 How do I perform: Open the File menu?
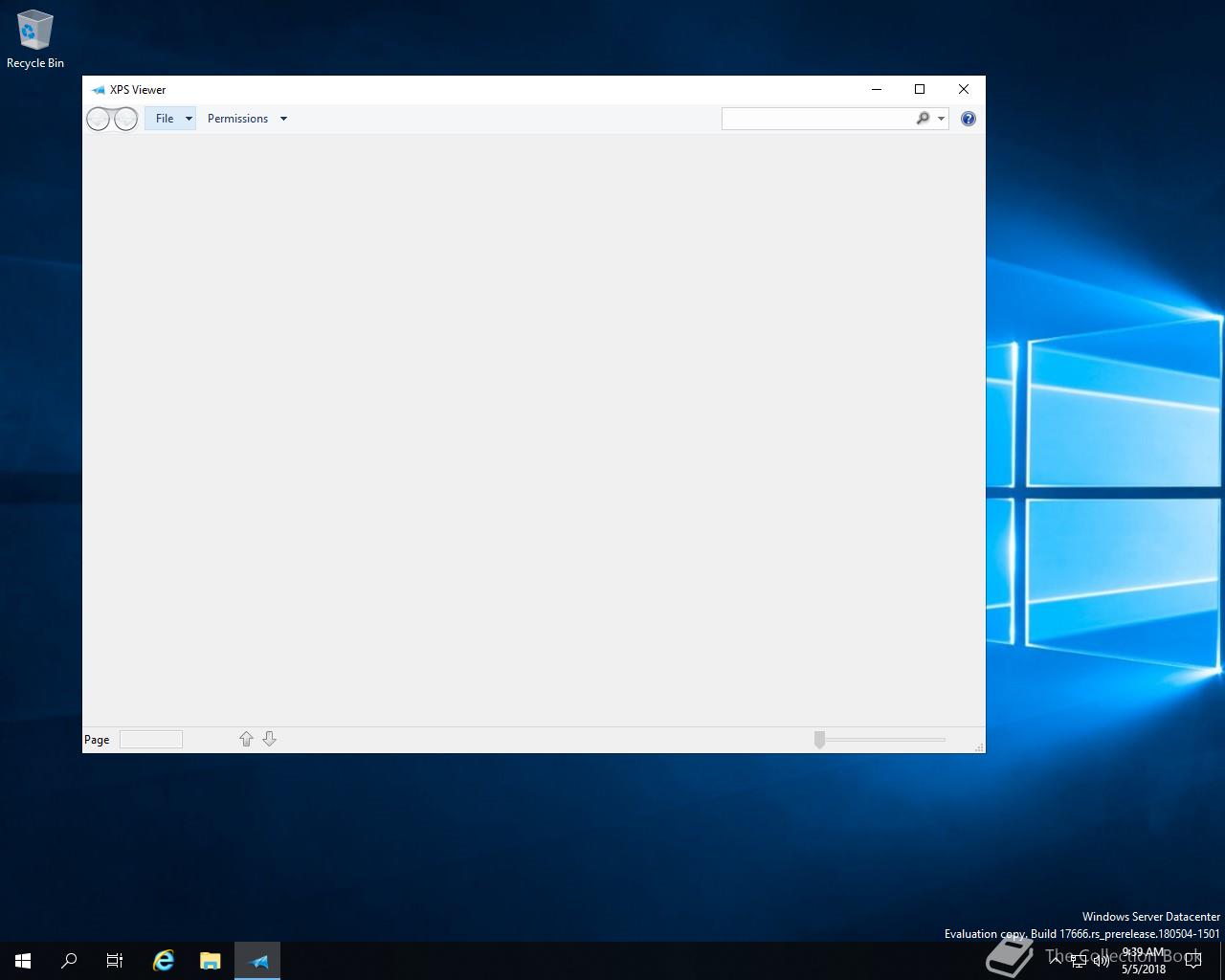click(x=170, y=119)
